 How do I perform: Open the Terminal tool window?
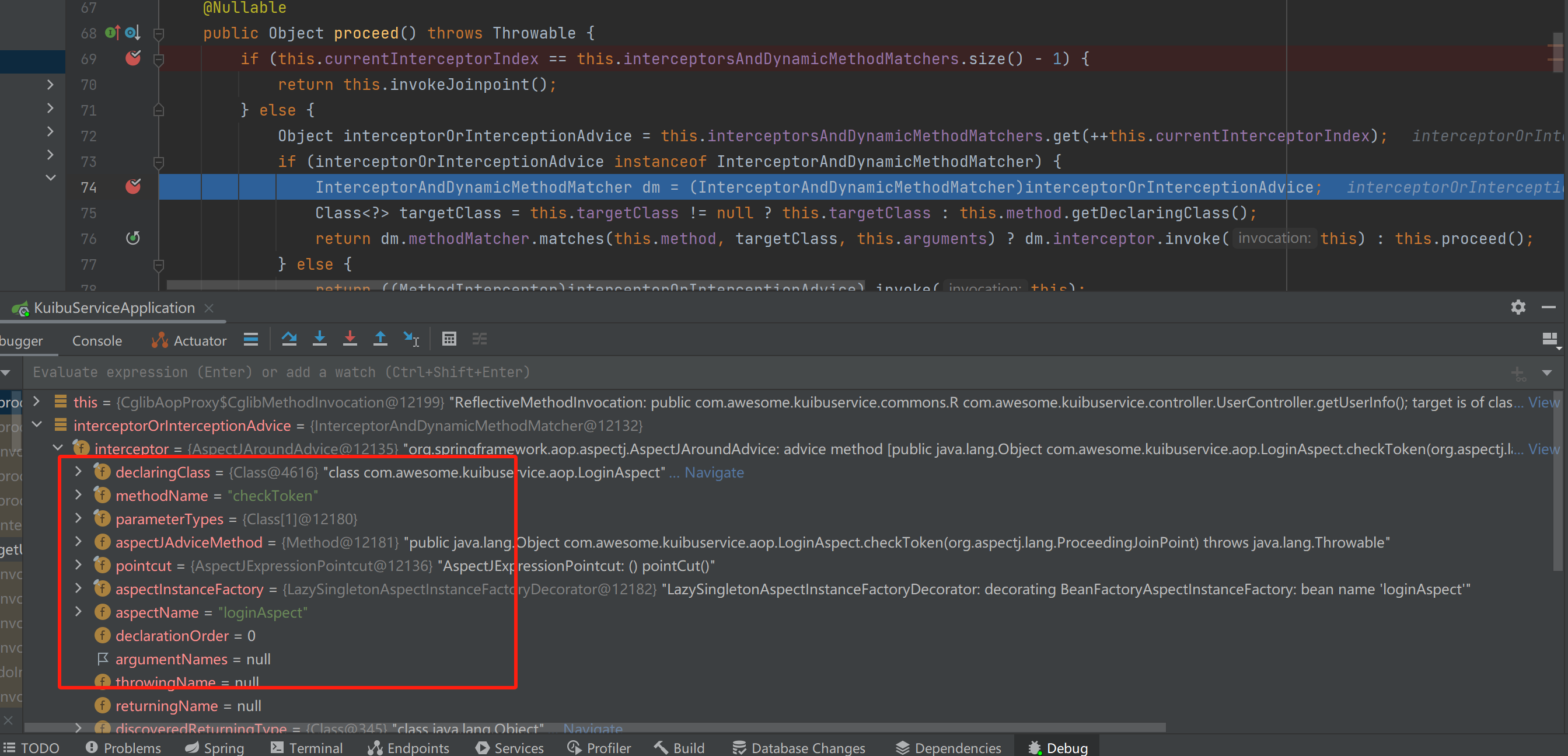coord(307,747)
